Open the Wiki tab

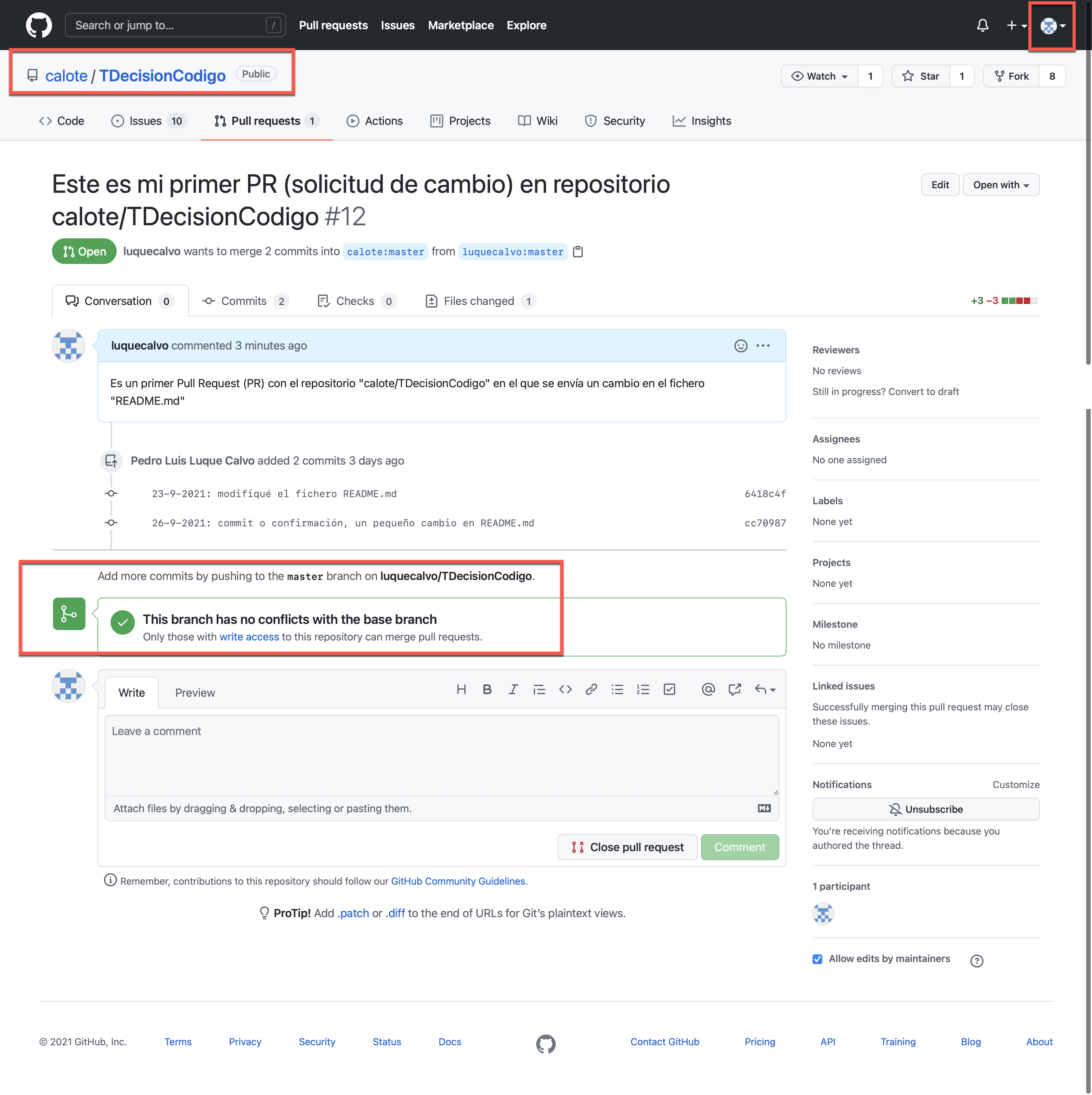tap(537, 121)
